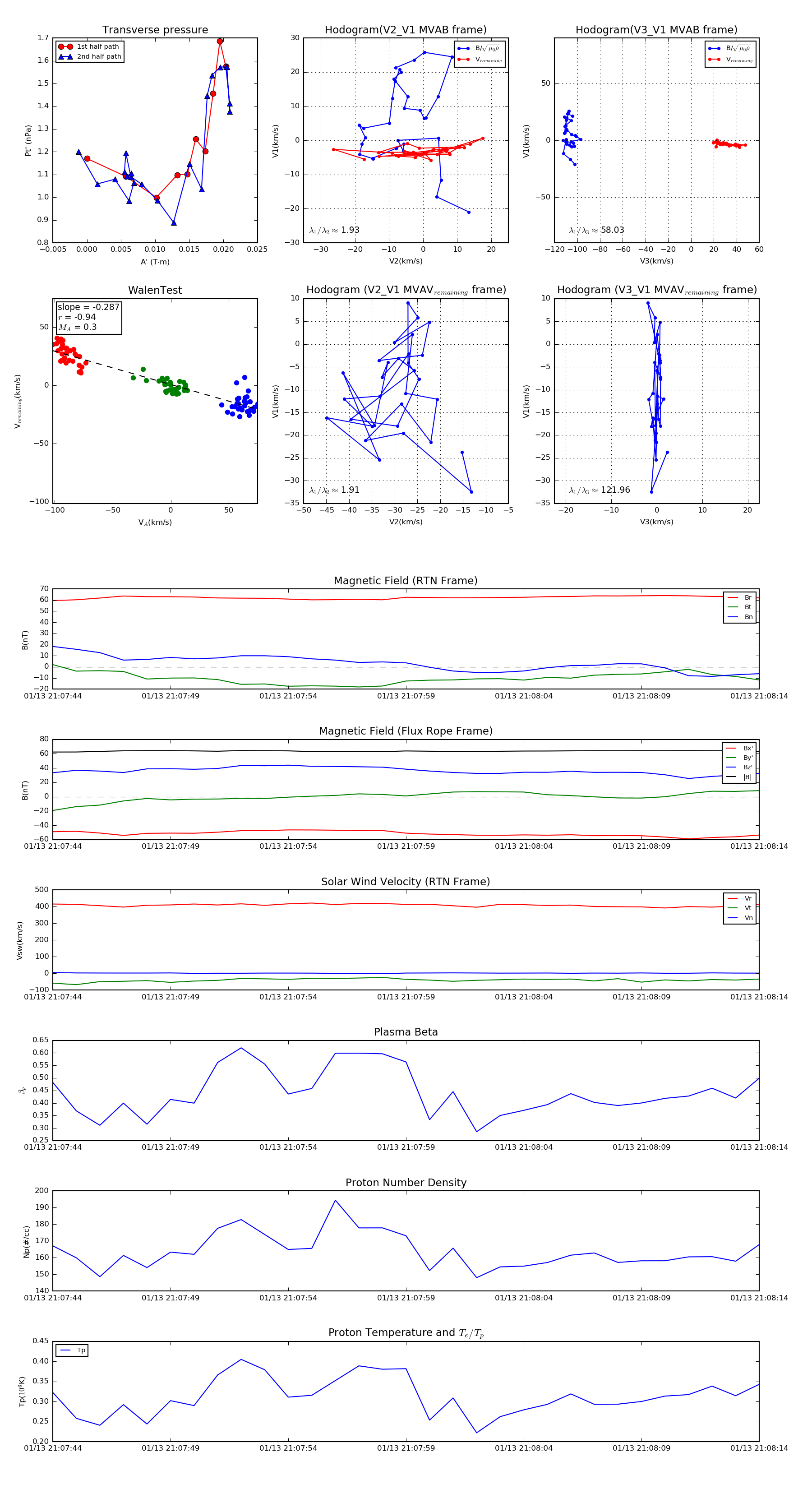The image size is (812, 1489).
Task: Select '1st half path' legend entry
Action: (90, 47)
